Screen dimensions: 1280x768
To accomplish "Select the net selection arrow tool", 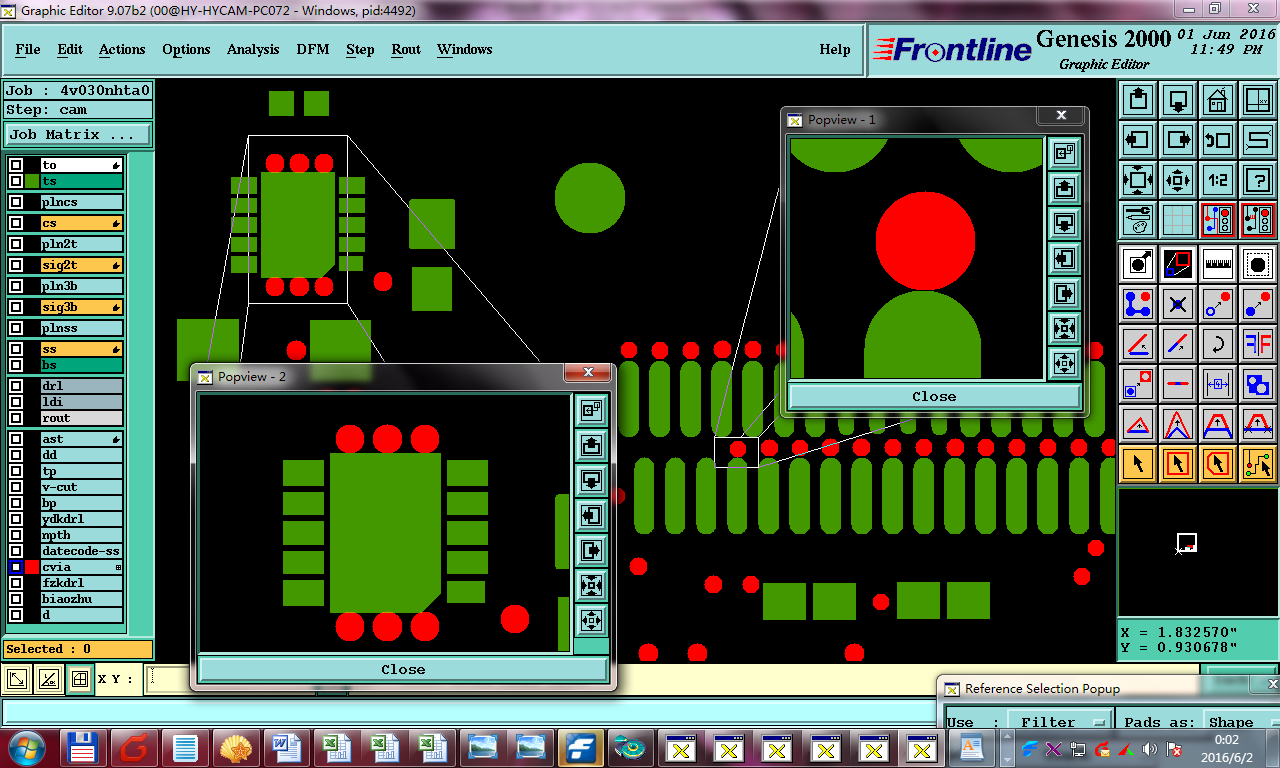I will 1258,464.
